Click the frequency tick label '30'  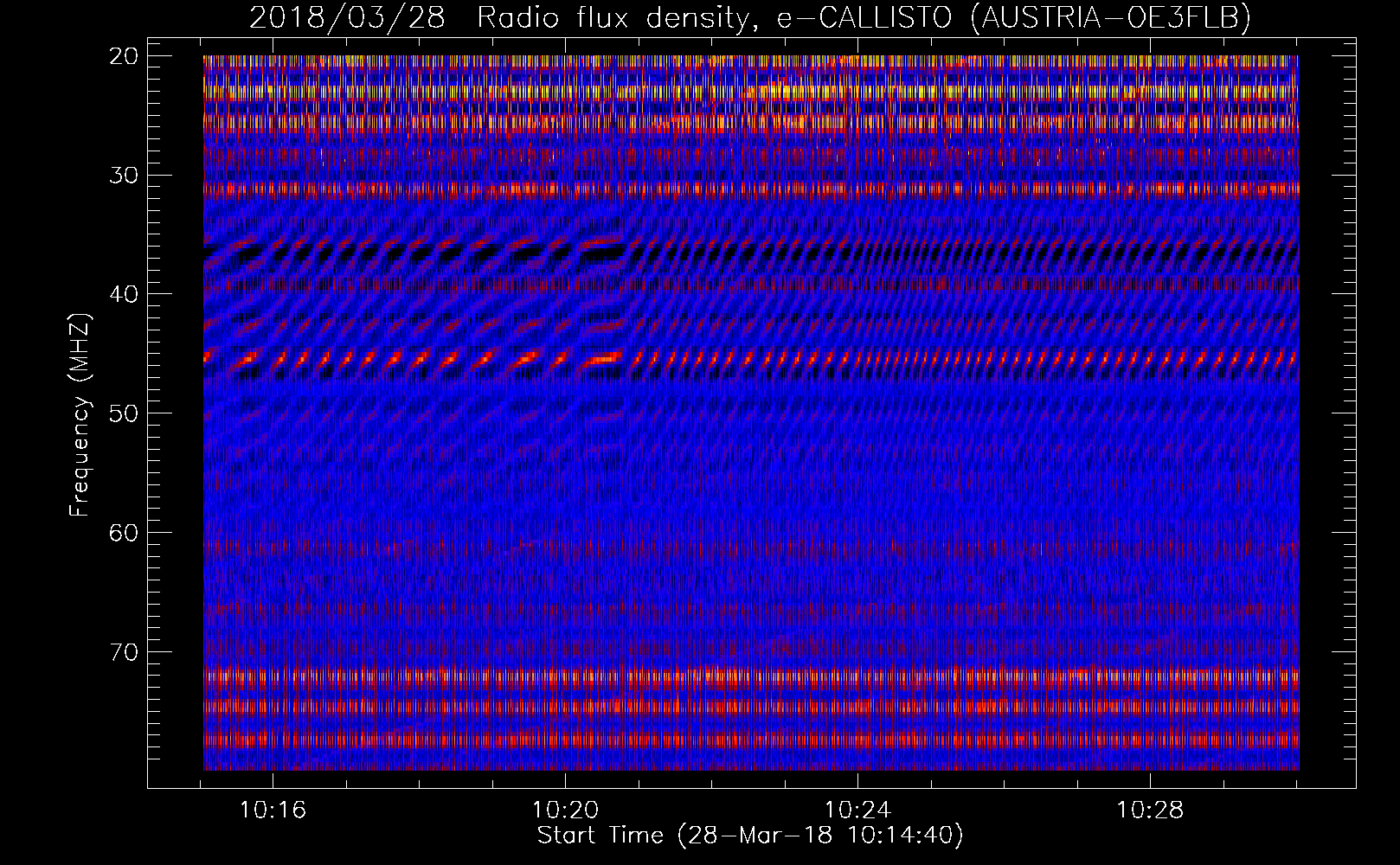(124, 176)
